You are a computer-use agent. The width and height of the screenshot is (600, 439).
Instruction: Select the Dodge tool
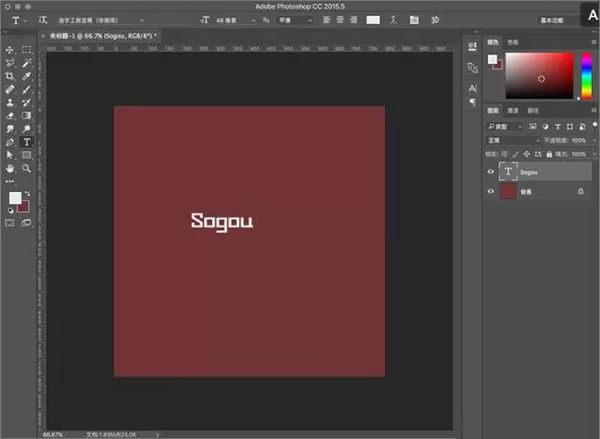(26, 129)
